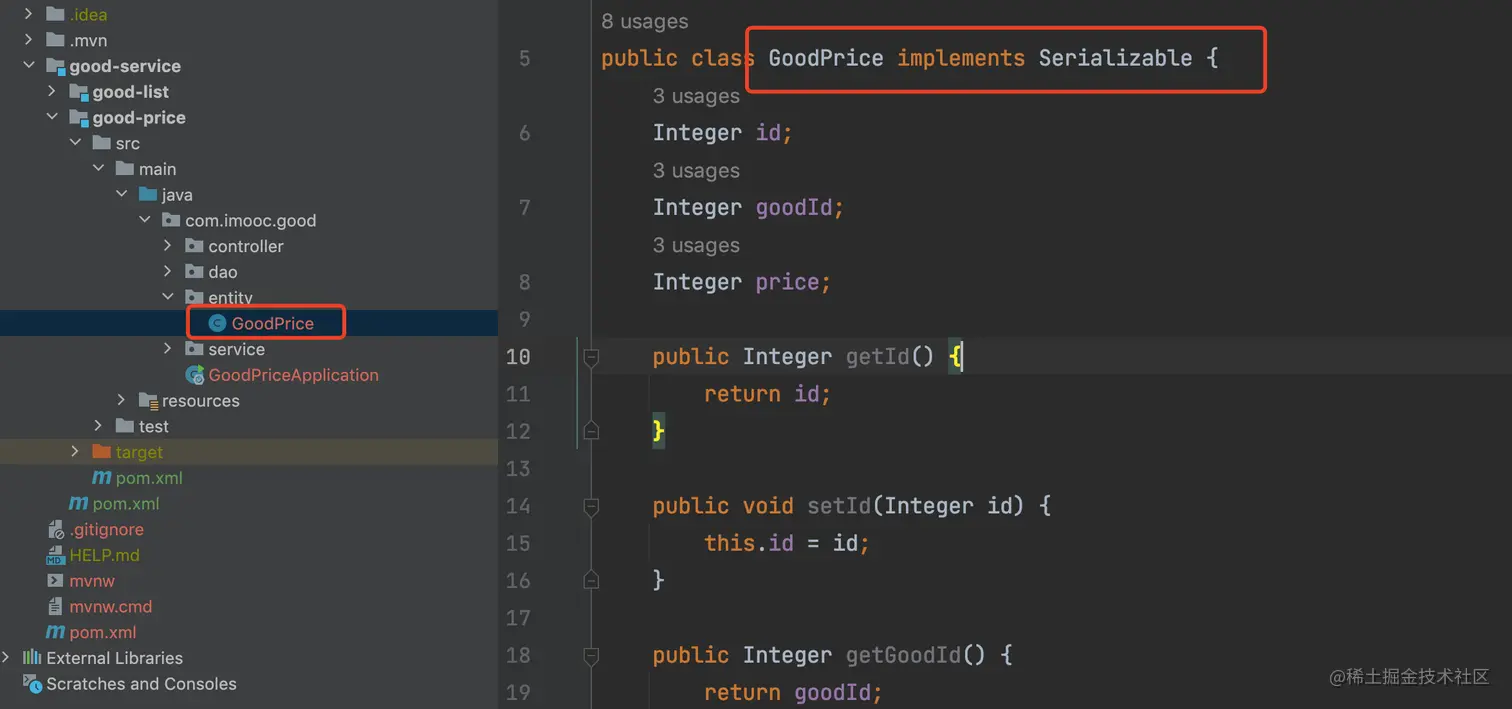The height and width of the screenshot is (709, 1512).
Task: Expand the resources folder chevron
Action: (x=121, y=400)
